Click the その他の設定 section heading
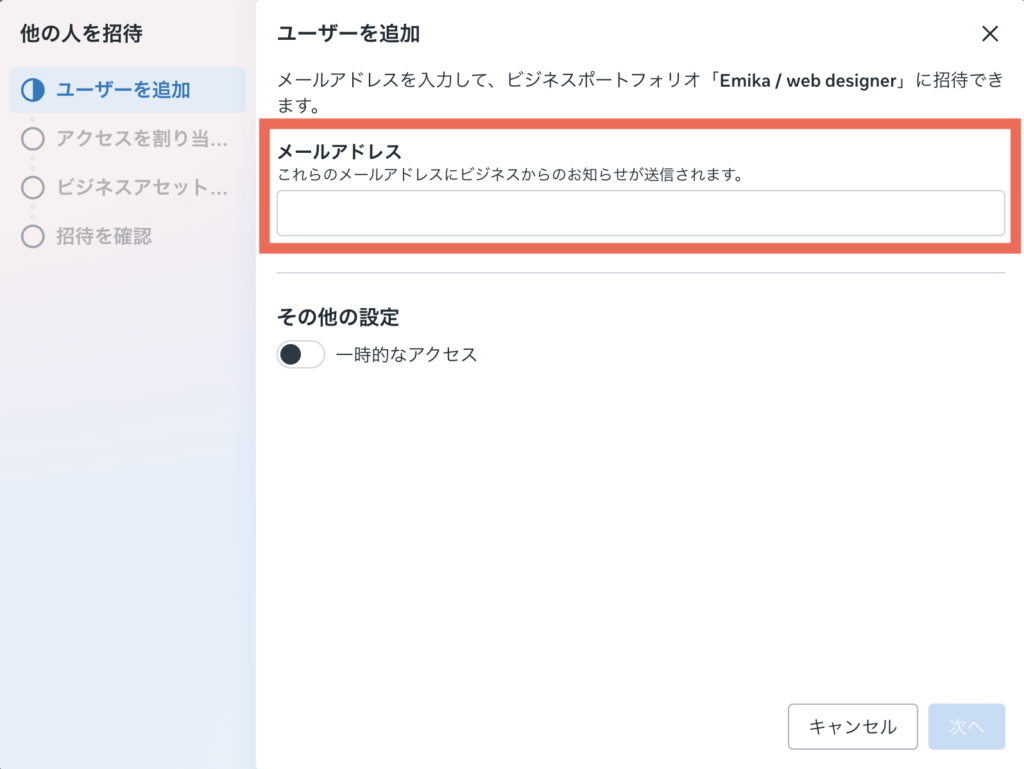 (338, 317)
